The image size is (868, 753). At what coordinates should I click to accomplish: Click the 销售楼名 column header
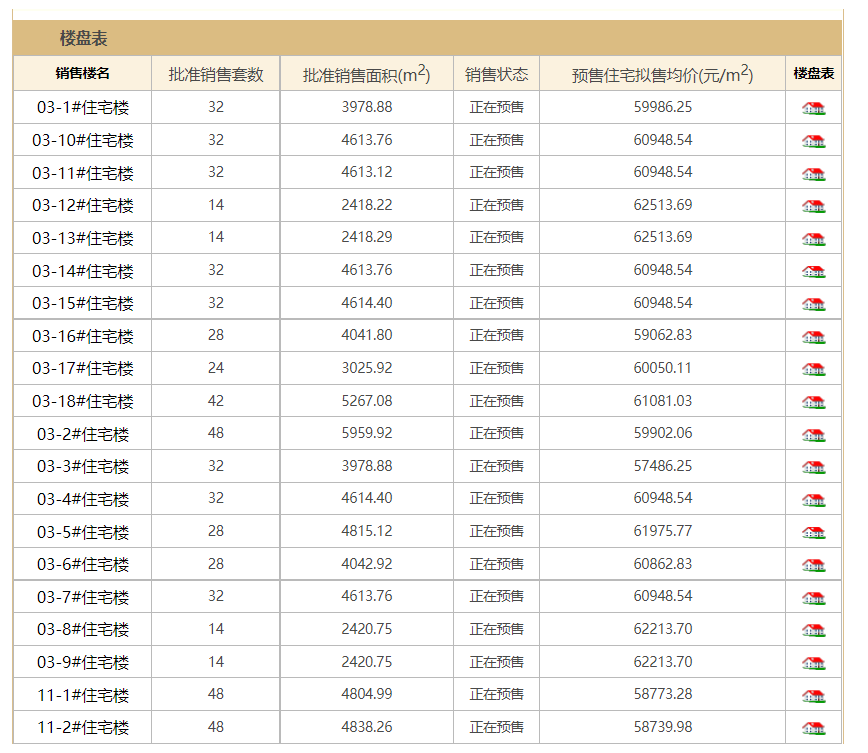click(82, 74)
